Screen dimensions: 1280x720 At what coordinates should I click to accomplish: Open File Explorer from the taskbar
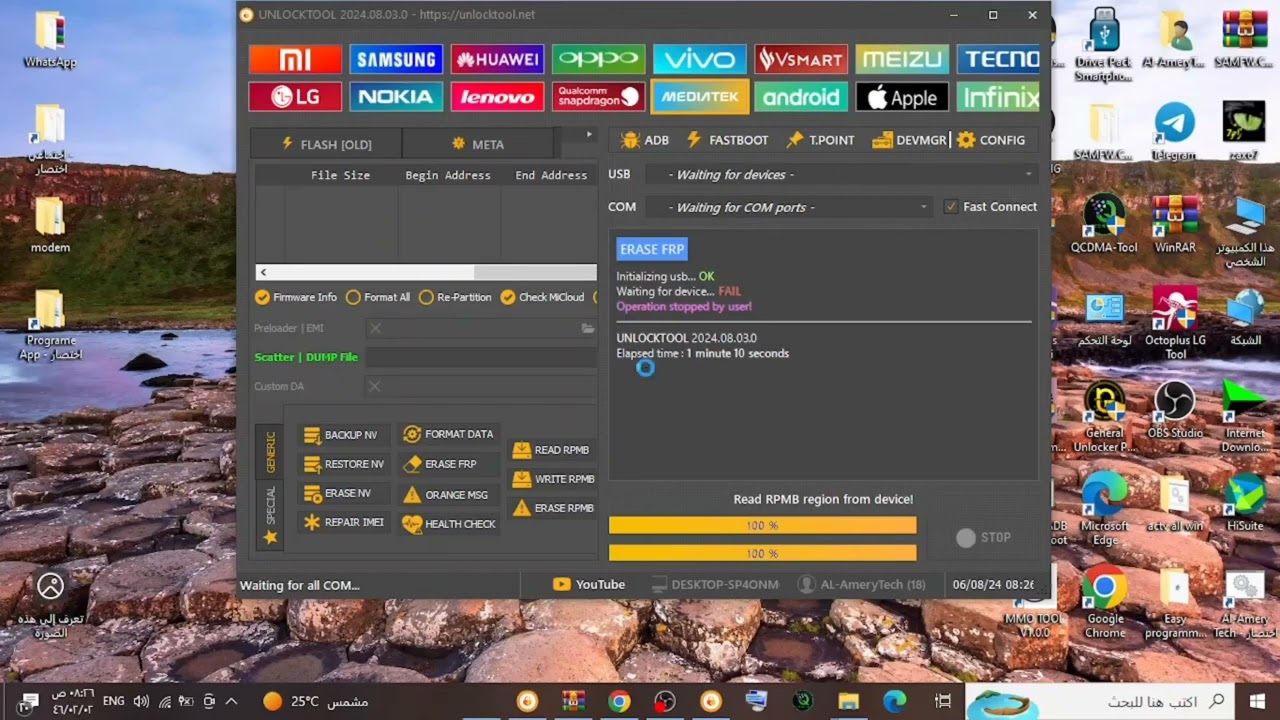848,701
